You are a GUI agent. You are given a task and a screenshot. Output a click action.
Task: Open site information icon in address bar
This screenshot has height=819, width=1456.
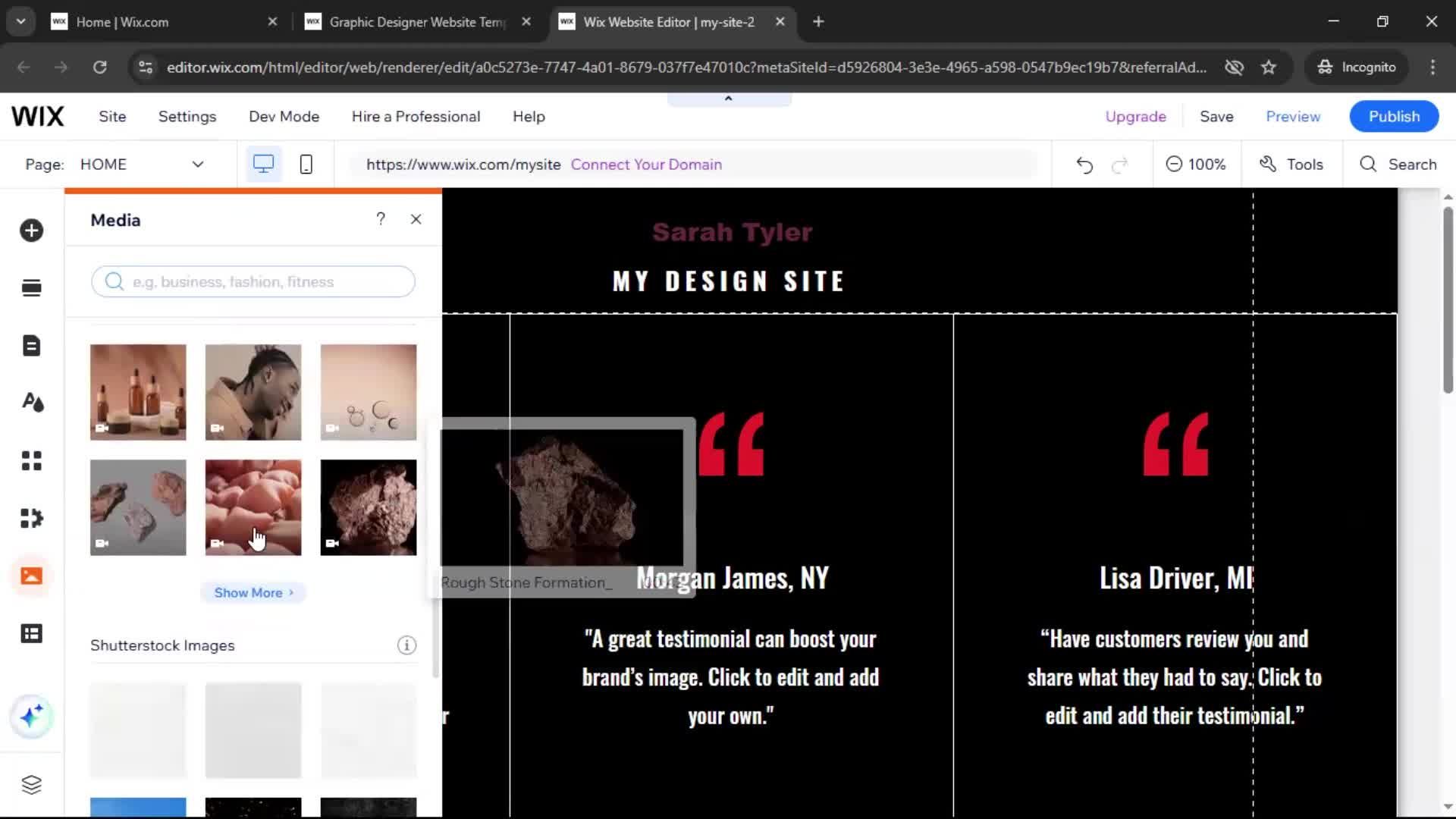145,67
